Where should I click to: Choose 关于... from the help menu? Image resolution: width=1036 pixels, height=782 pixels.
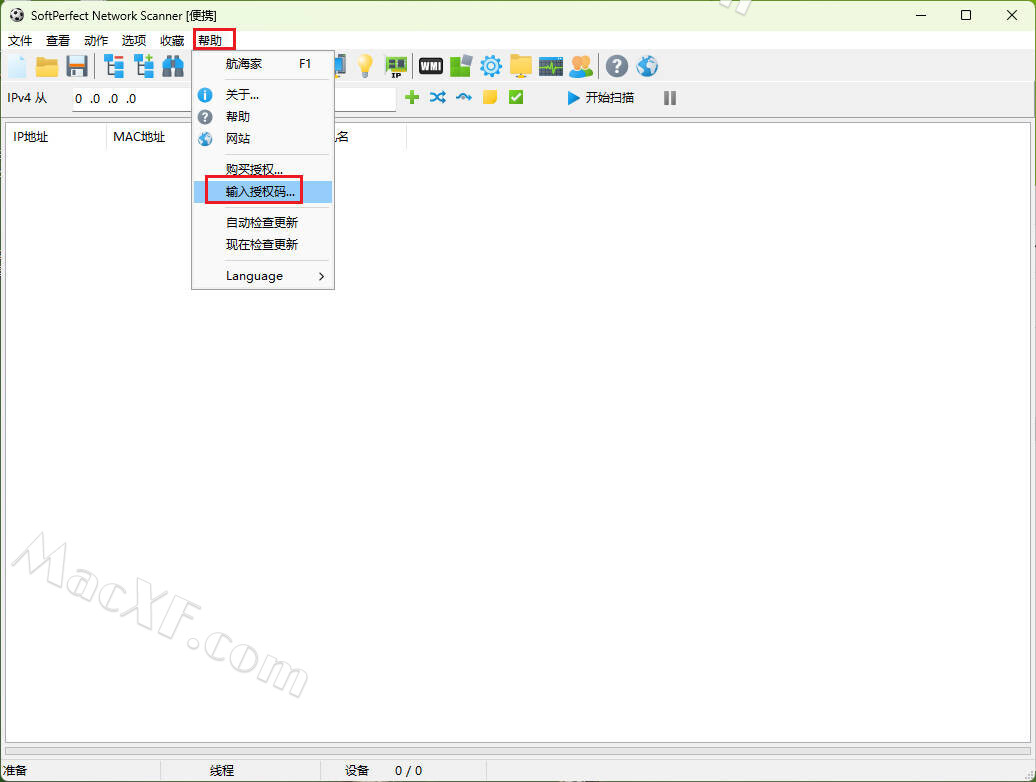tap(263, 95)
